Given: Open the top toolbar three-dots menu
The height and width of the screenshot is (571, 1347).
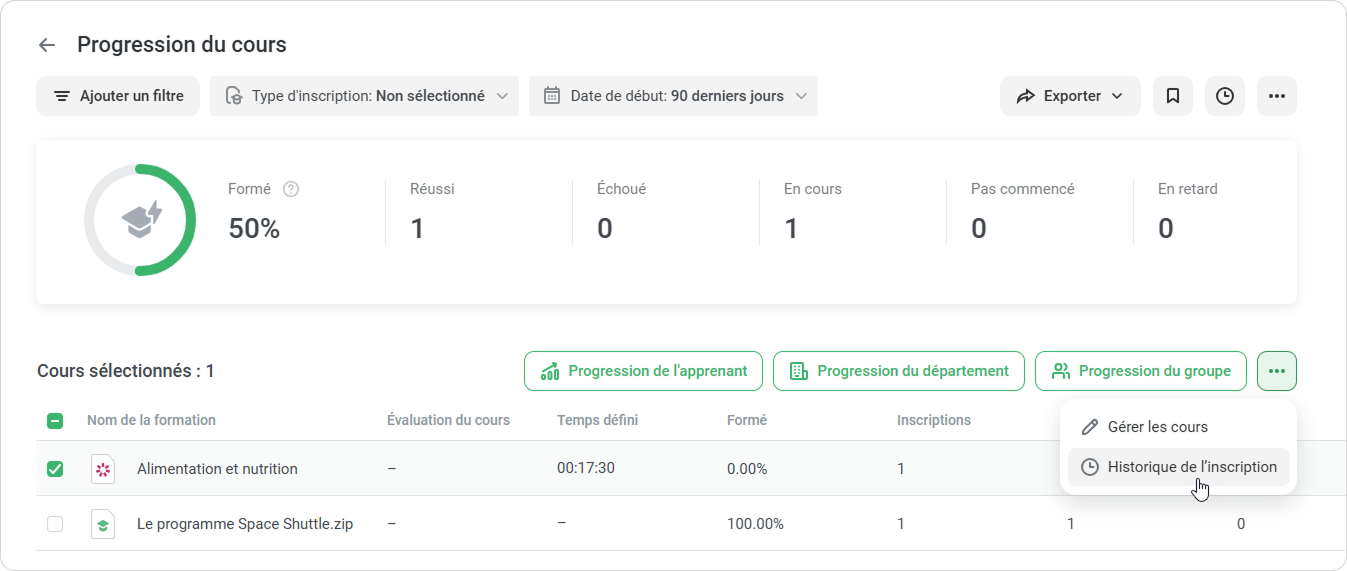Looking at the screenshot, I should click(x=1276, y=96).
